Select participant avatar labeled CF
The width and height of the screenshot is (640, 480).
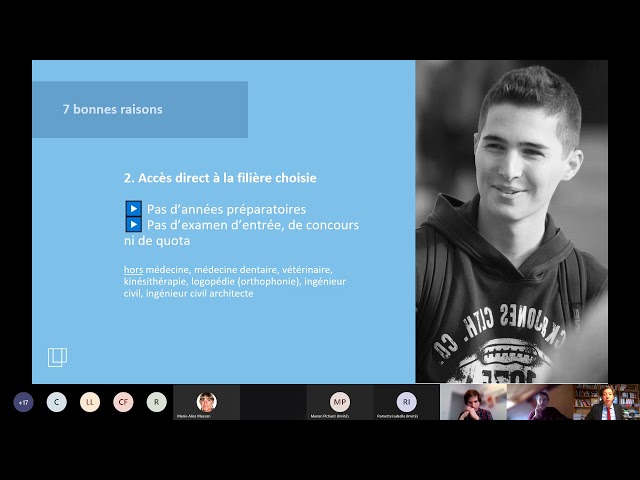(x=123, y=402)
